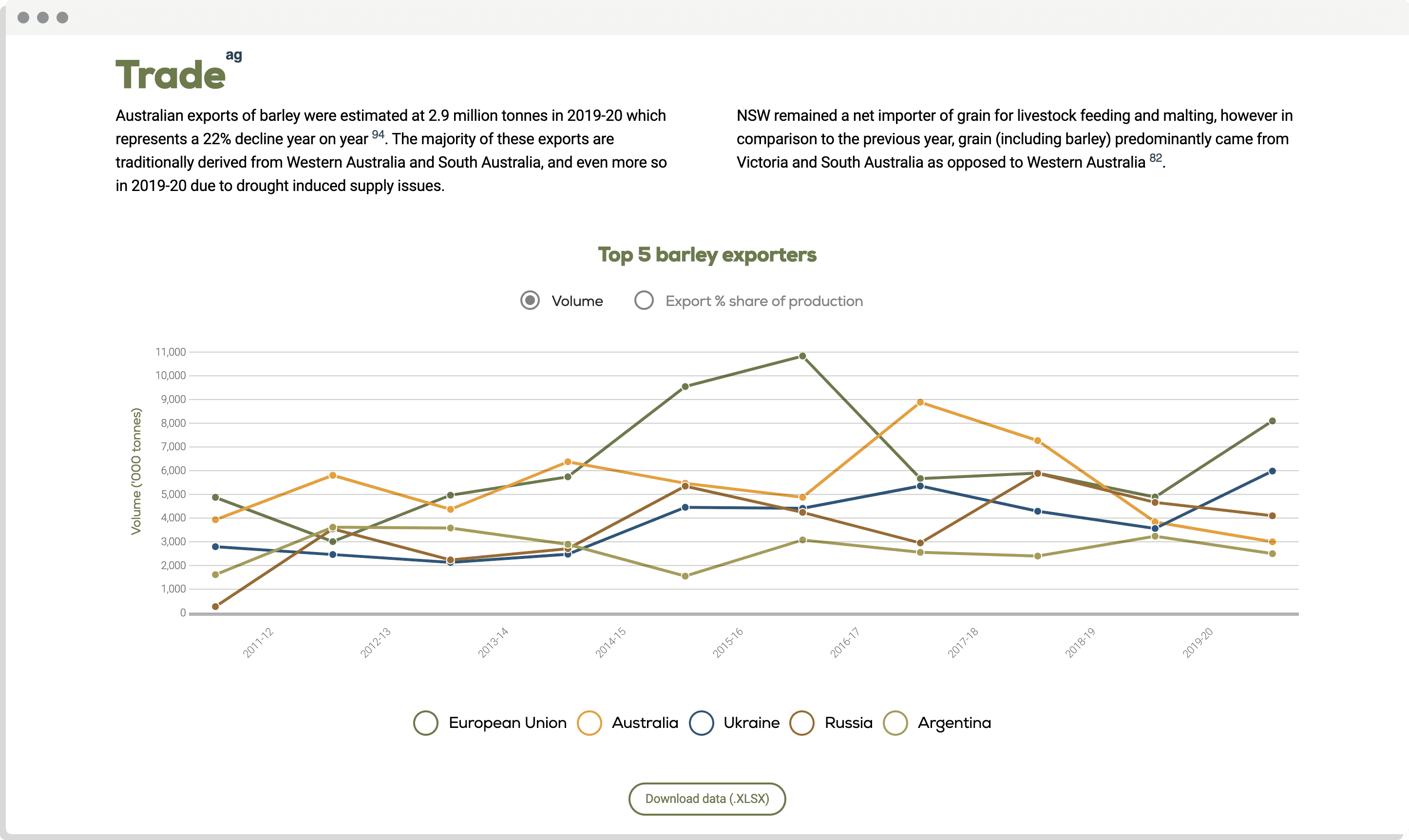The image size is (1409, 840).
Task: Click the Trade ag heading
Action: [171, 75]
